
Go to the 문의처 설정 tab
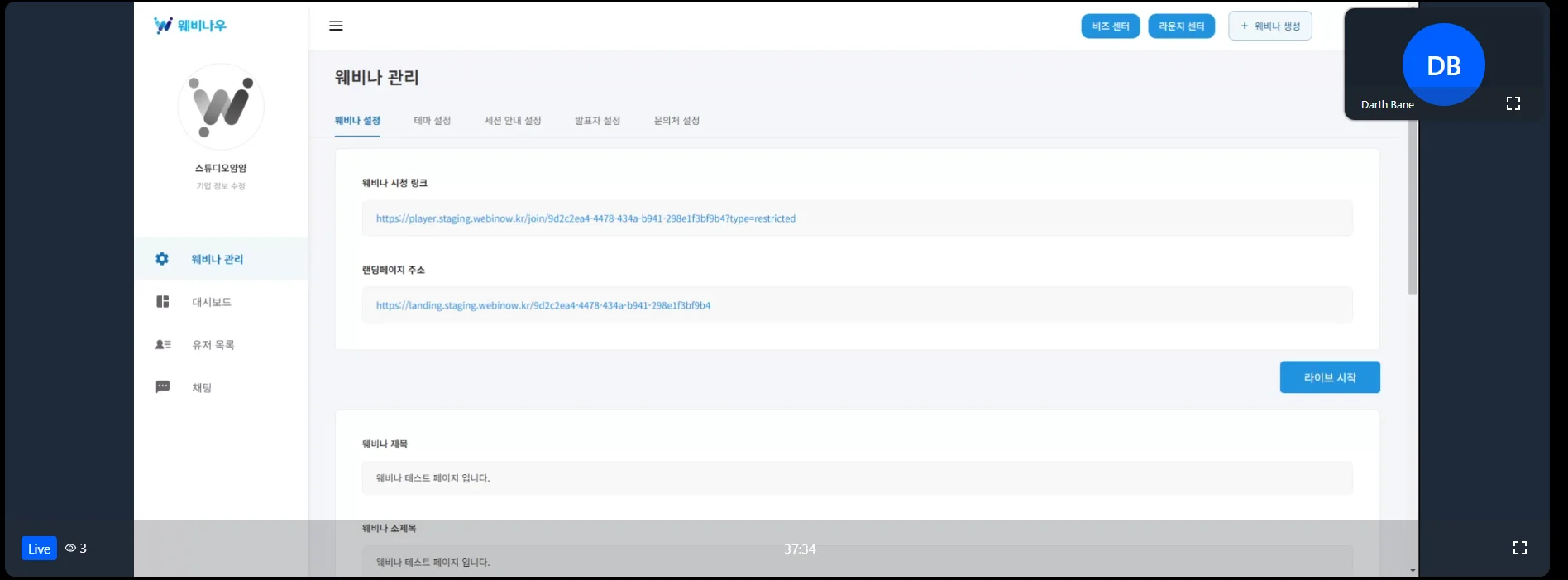(x=676, y=121)
